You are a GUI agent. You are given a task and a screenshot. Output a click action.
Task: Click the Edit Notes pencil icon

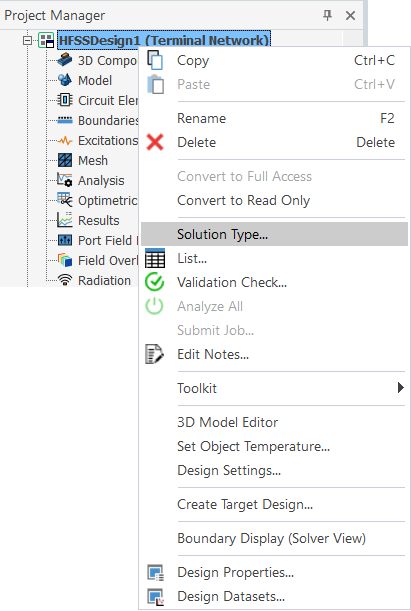pyautogui.click(x=155, y=354)
